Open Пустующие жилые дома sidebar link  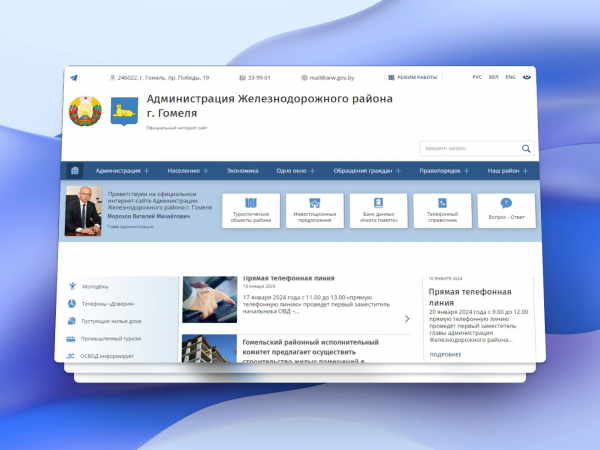[x=111, y=321]
